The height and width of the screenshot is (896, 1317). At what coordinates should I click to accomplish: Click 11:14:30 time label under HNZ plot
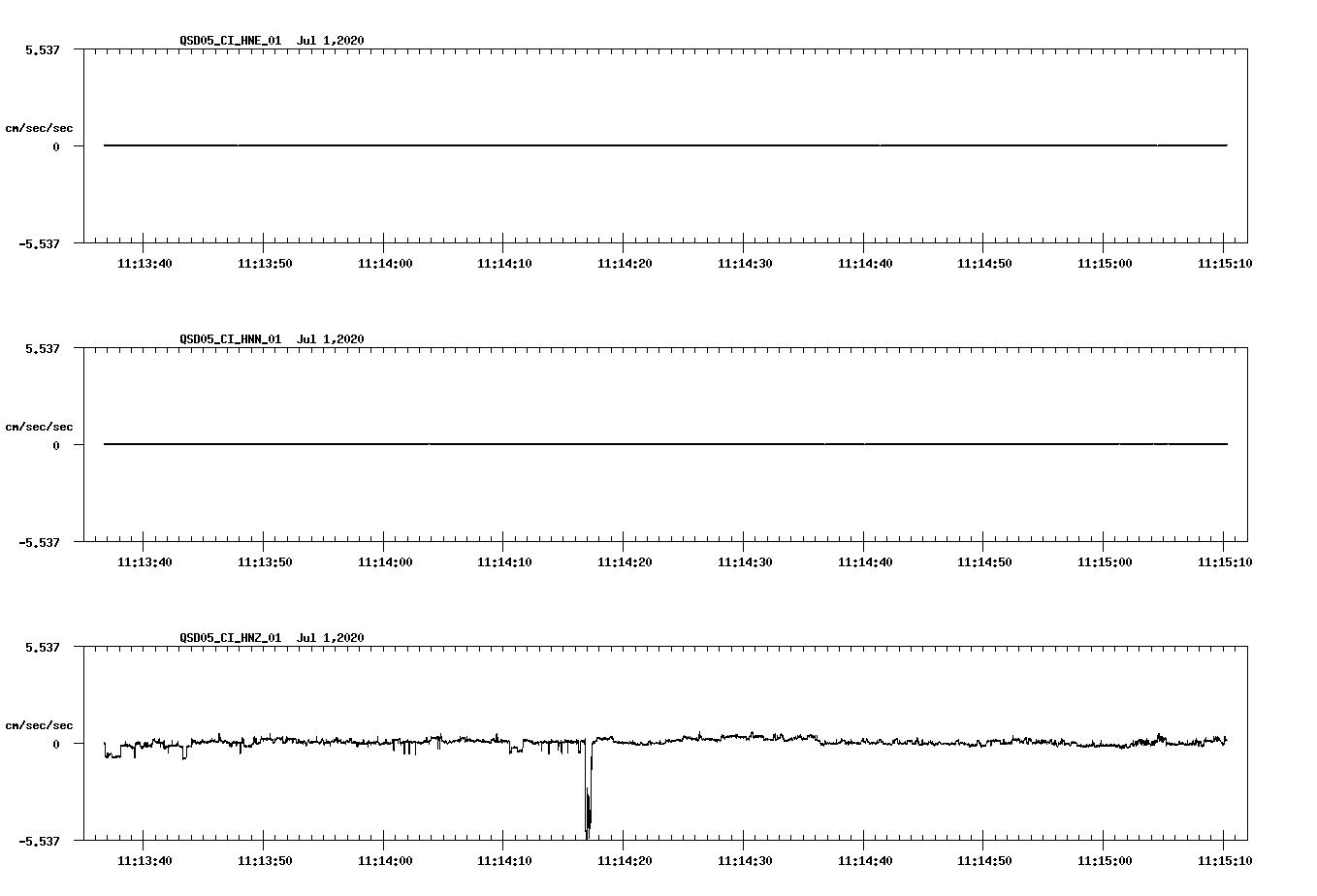(x=745, y=861)
